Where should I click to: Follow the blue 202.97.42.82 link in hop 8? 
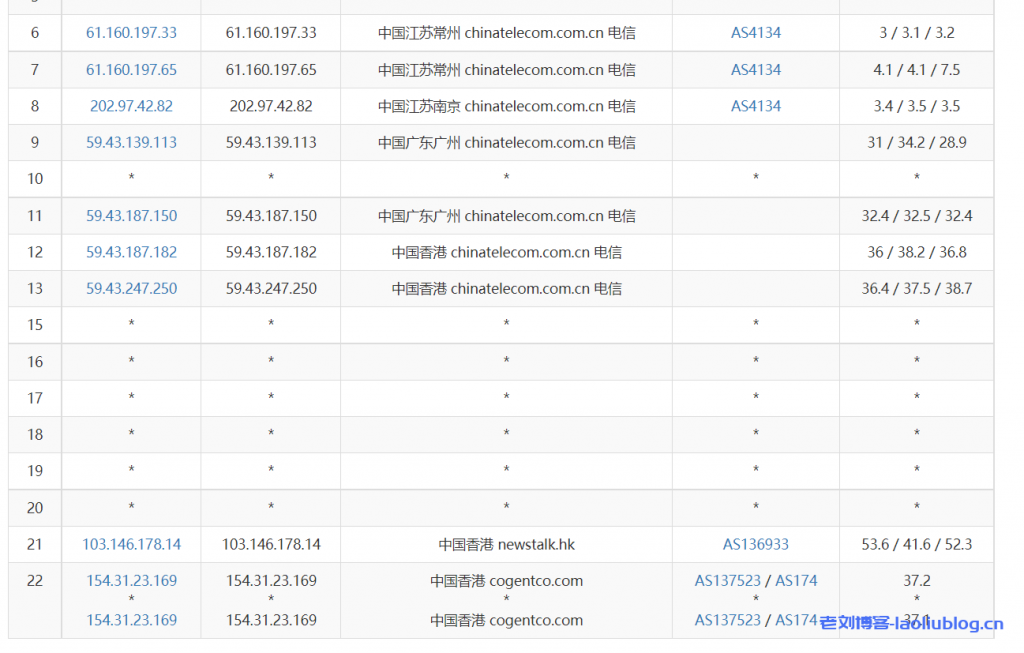pyautogui.click(x=131, y=106)
